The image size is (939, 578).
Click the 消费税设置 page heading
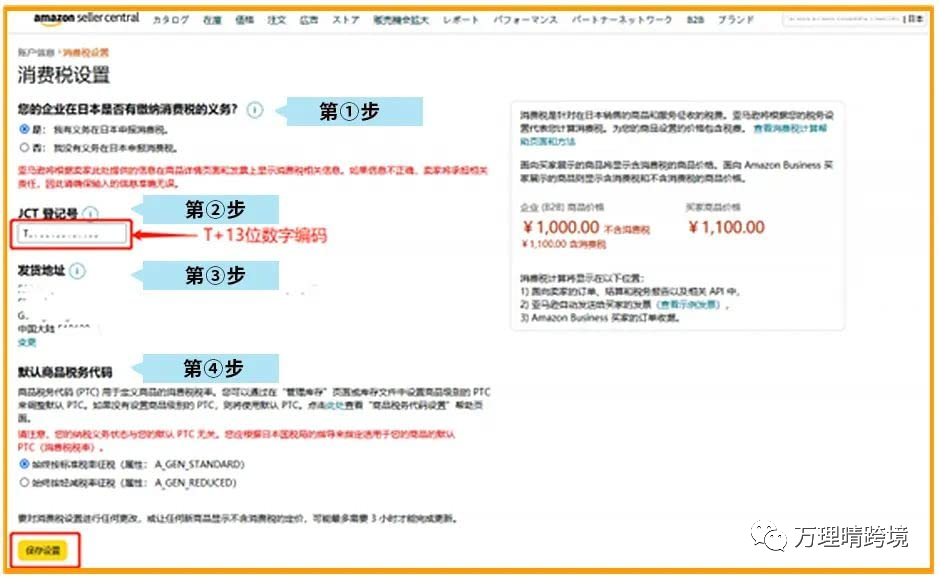[63, 75]
